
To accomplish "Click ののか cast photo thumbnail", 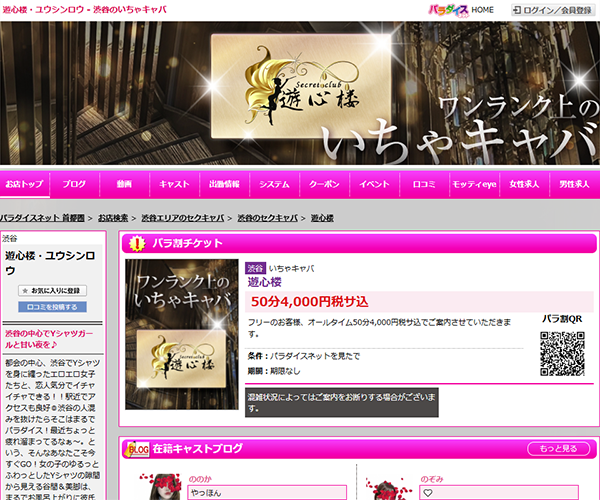I will [160, 487].
